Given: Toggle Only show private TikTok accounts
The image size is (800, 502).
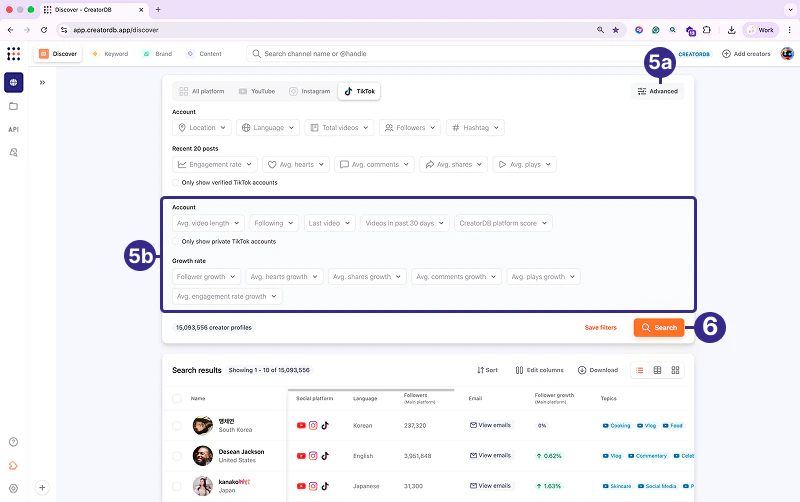Looking at the screenshot, I should point(176,242).
